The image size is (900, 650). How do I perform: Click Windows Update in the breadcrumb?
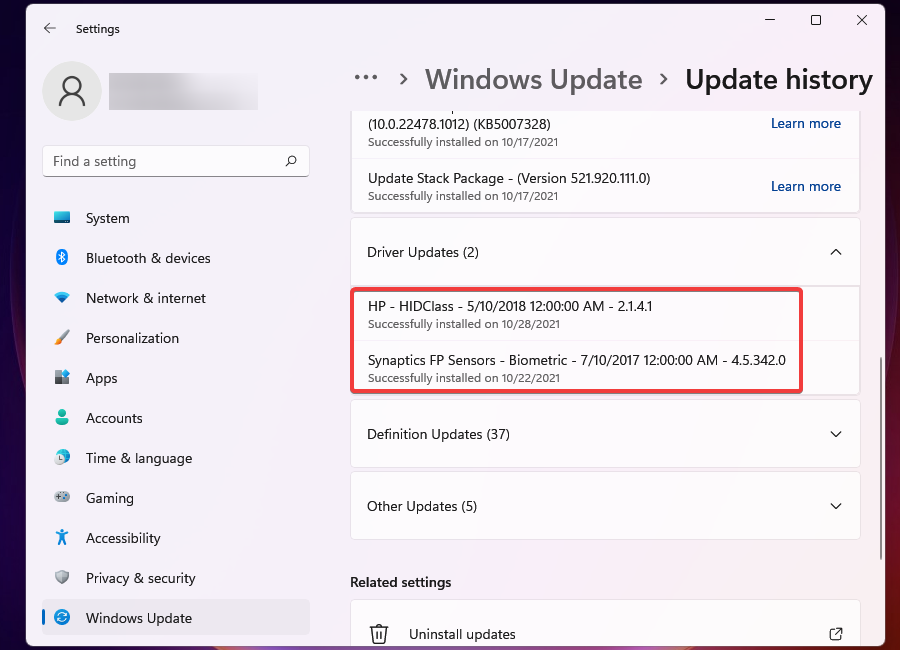pos(533,79)
